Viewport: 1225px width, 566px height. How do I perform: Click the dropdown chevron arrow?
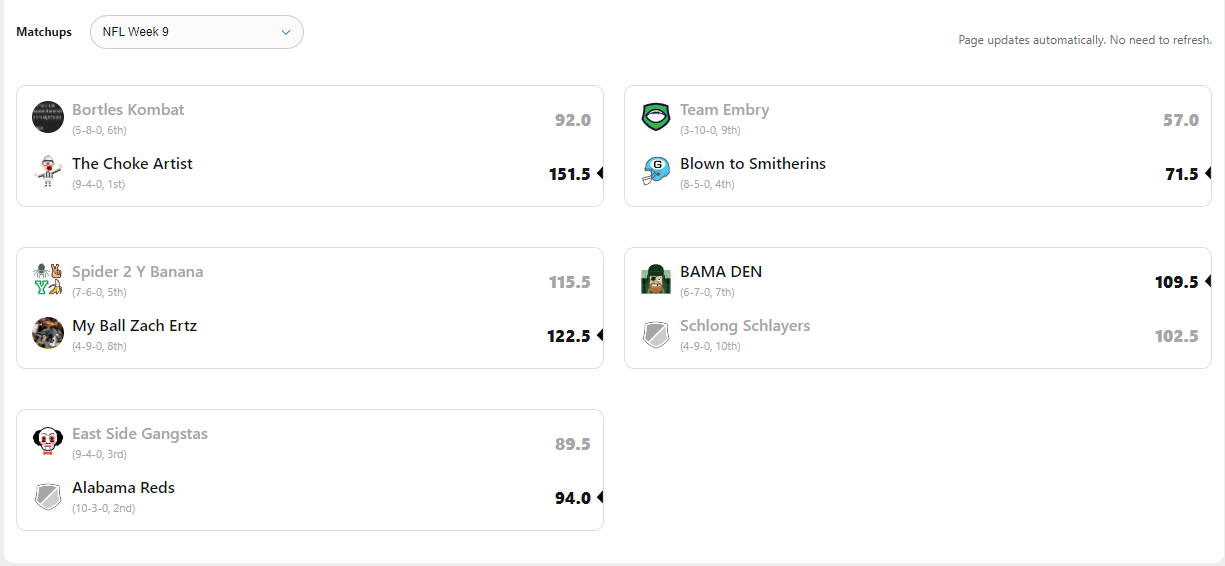286,32
